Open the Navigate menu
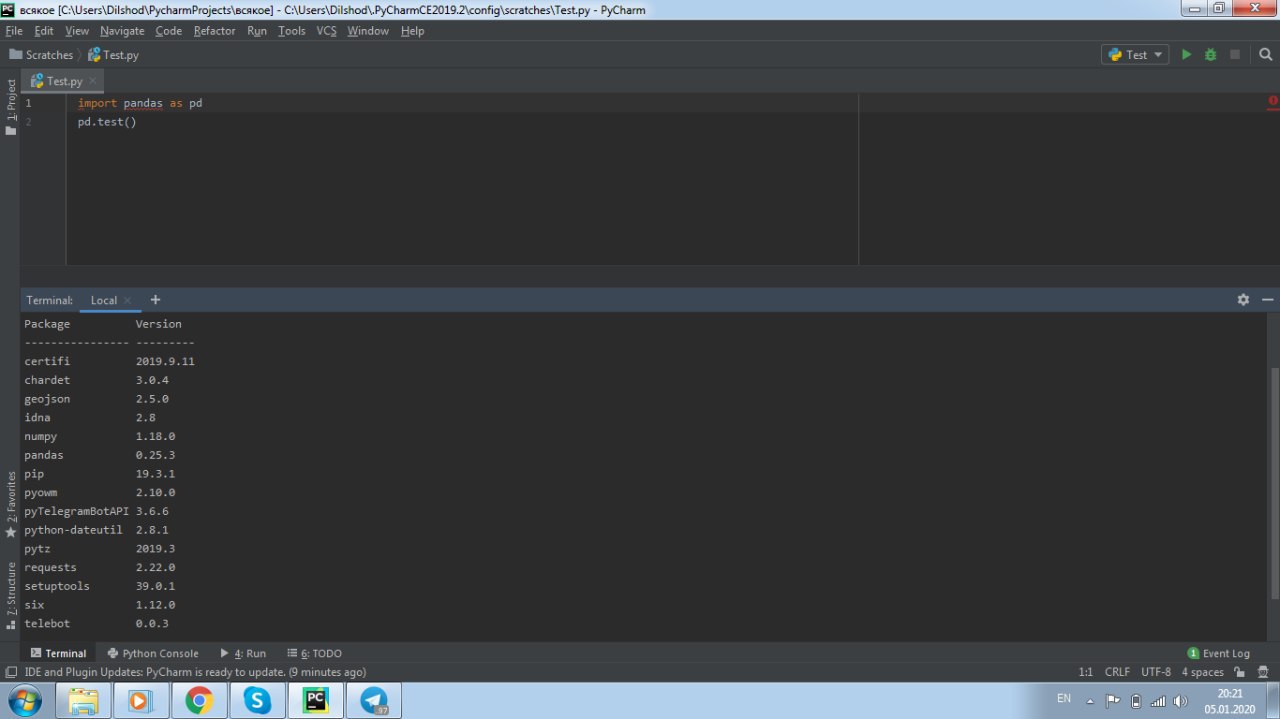This screenshot has height=719, width=1280. click(122, 31)
